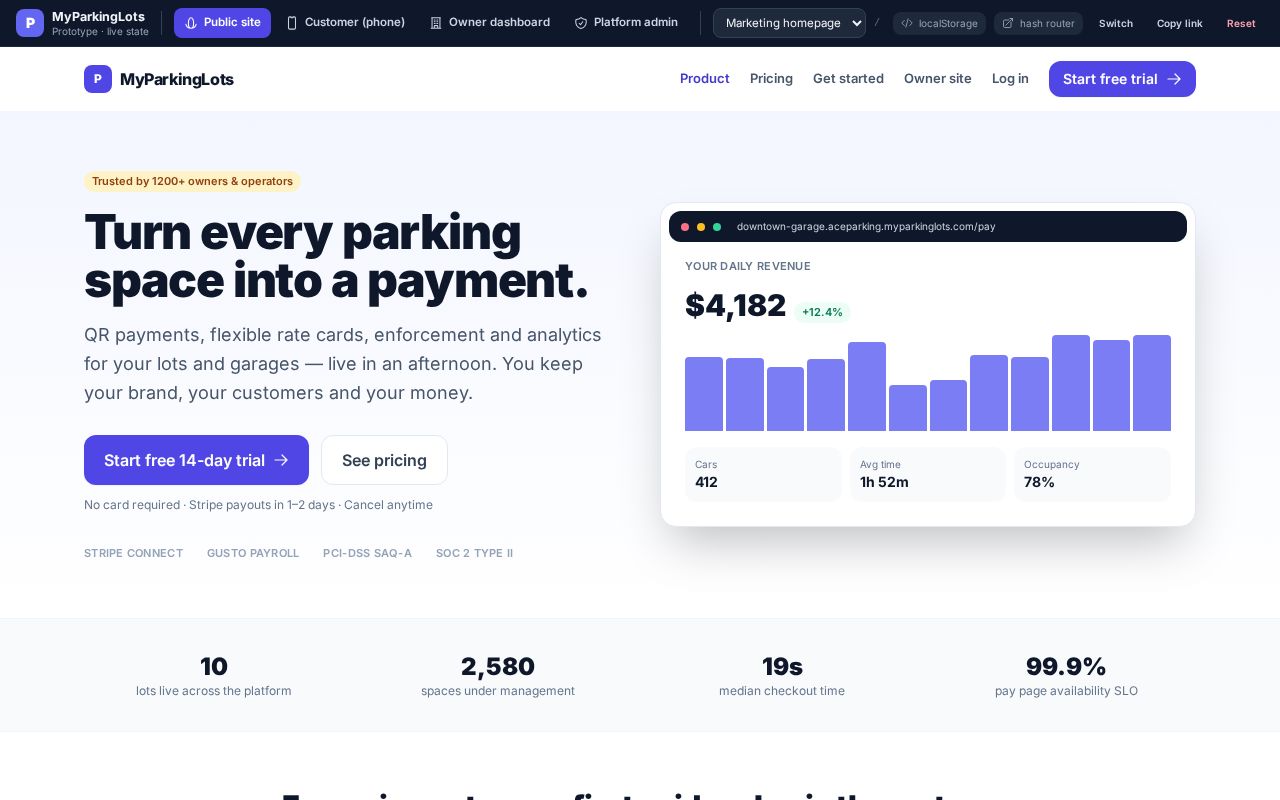Open the Product nav link
The height and width of the screenshot is (800, 1280).
pos(705,79)
